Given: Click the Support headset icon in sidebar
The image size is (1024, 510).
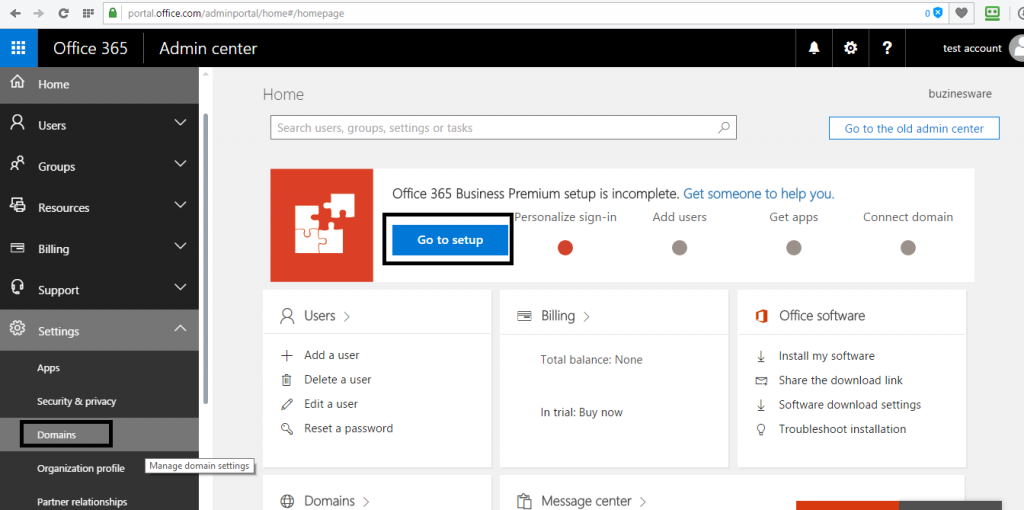Looking at the screenshot, I should point(18,288).
